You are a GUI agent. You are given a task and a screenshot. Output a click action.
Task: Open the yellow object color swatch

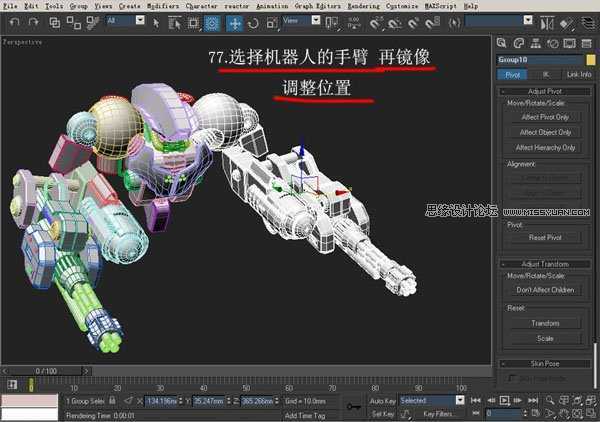pos(591,60)
